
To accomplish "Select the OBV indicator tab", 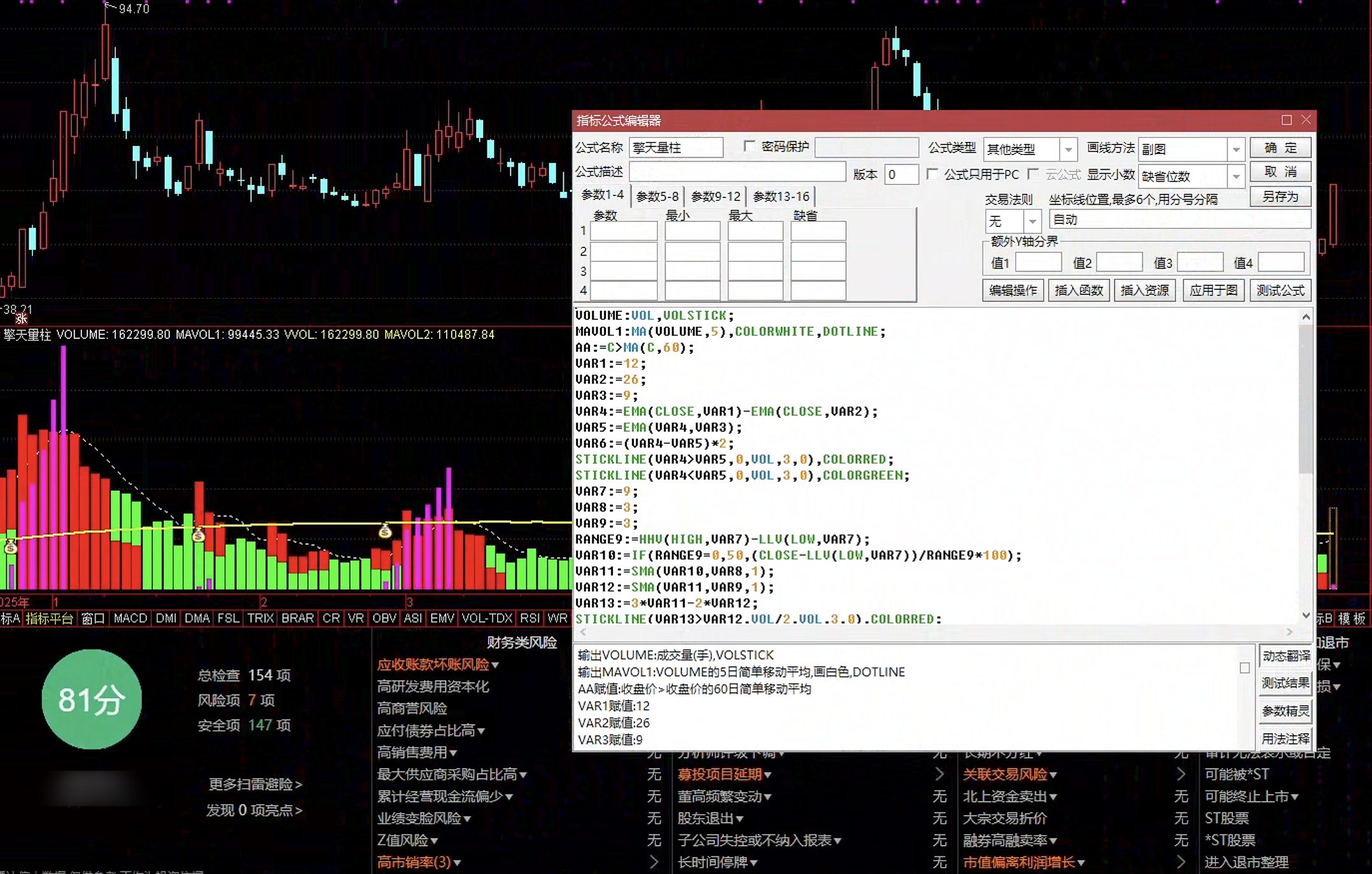I will coord(384,618).
